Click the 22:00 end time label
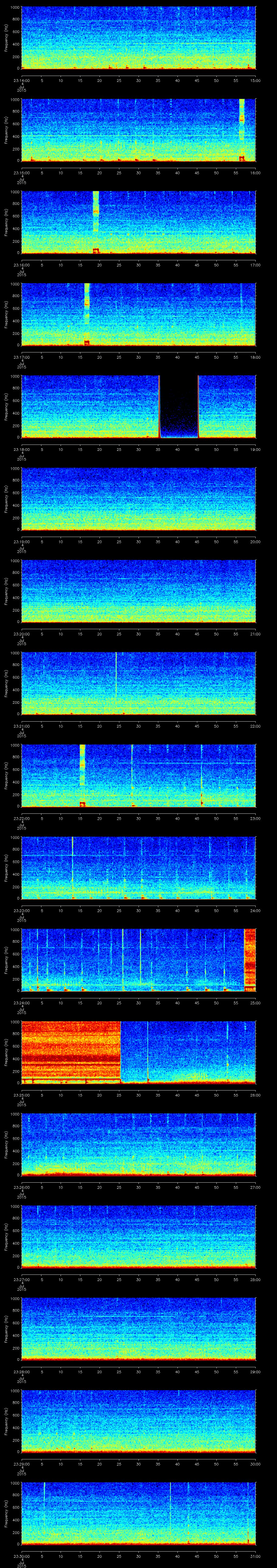The height and width of the screenshot is (1568, 277). (x=255, y=726)
